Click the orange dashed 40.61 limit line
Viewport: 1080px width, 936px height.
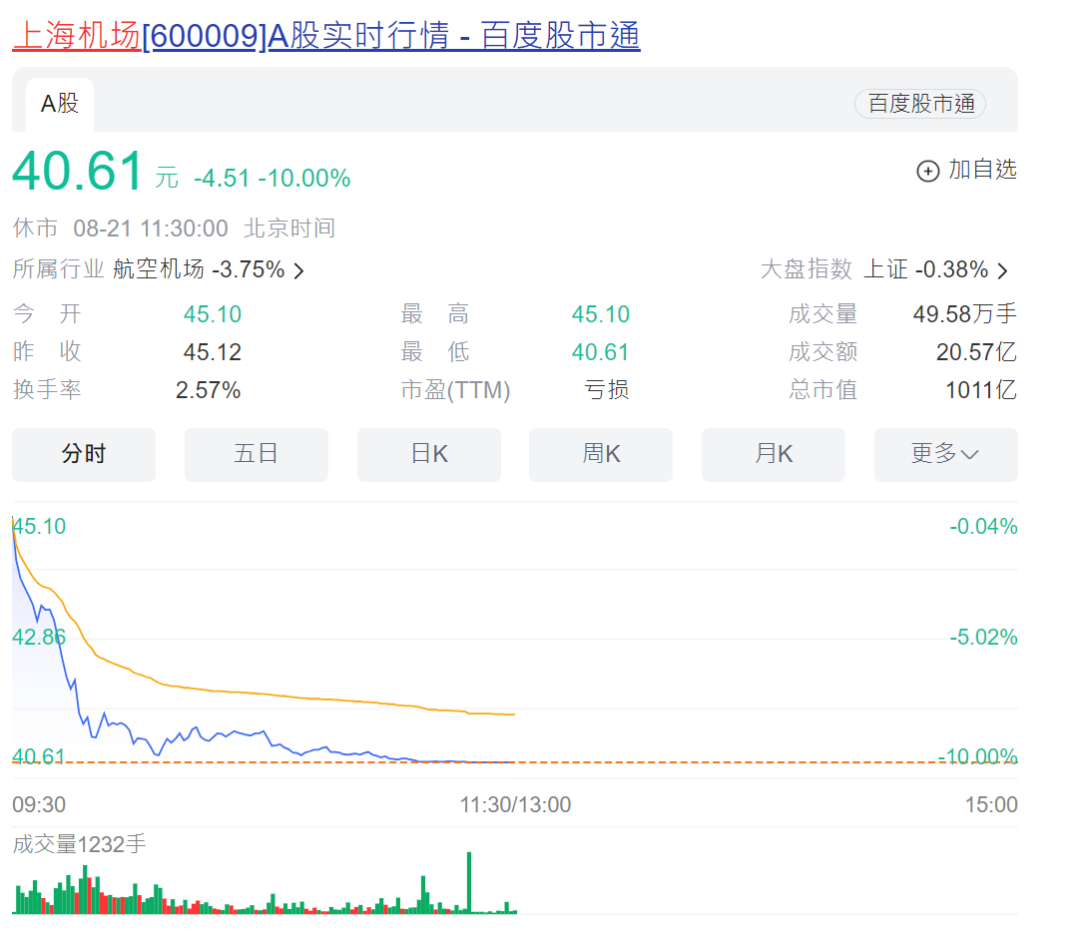click(700, 762)
